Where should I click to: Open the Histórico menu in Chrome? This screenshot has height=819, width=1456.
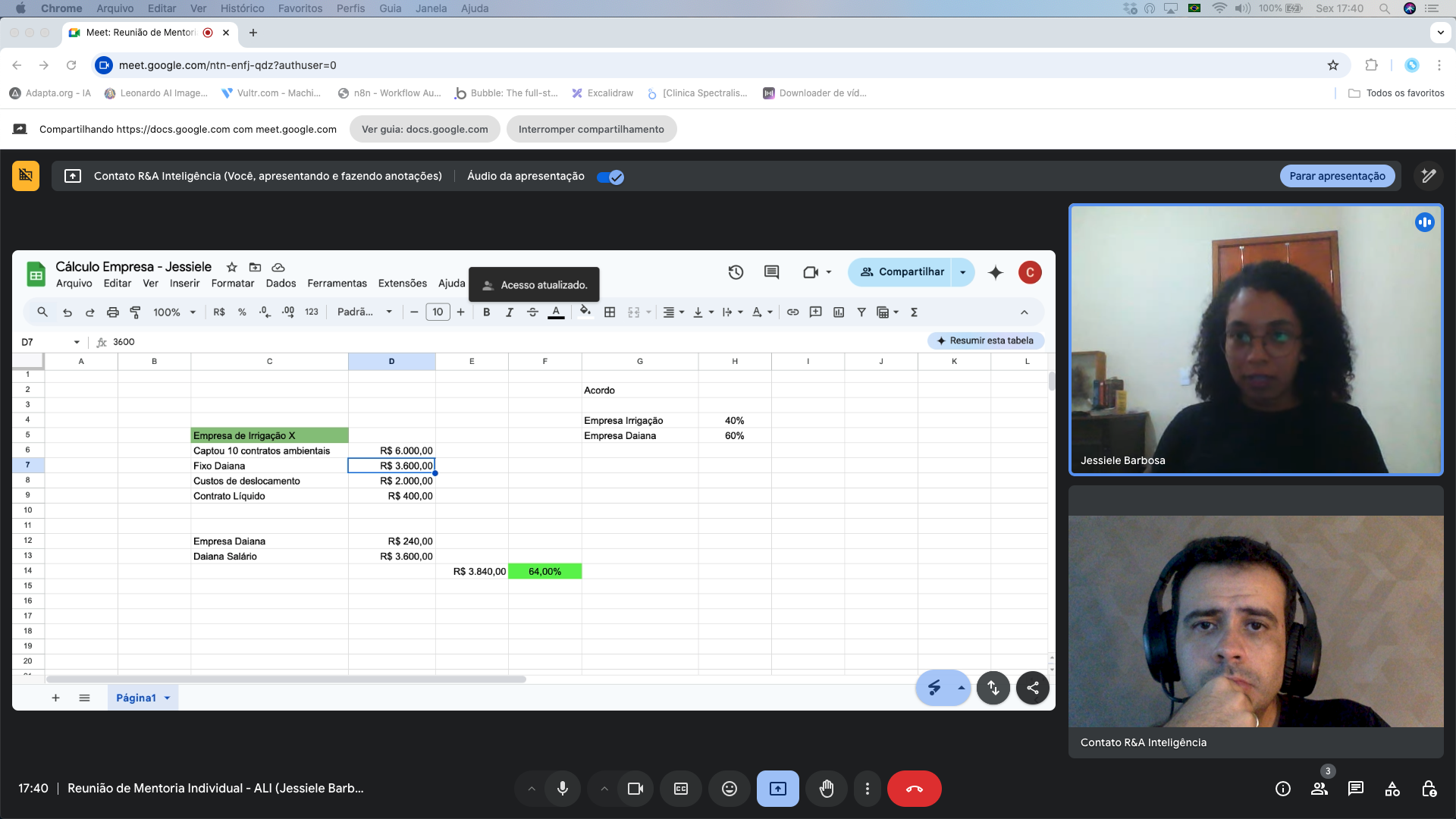(x=242, y=8)
